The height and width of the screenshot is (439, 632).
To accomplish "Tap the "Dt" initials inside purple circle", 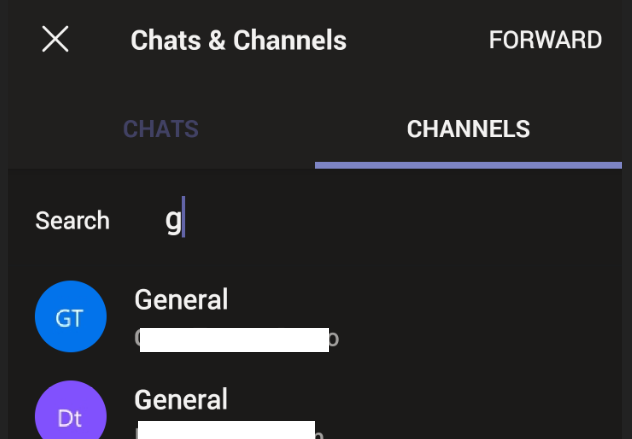I will (x=69, y=419).
